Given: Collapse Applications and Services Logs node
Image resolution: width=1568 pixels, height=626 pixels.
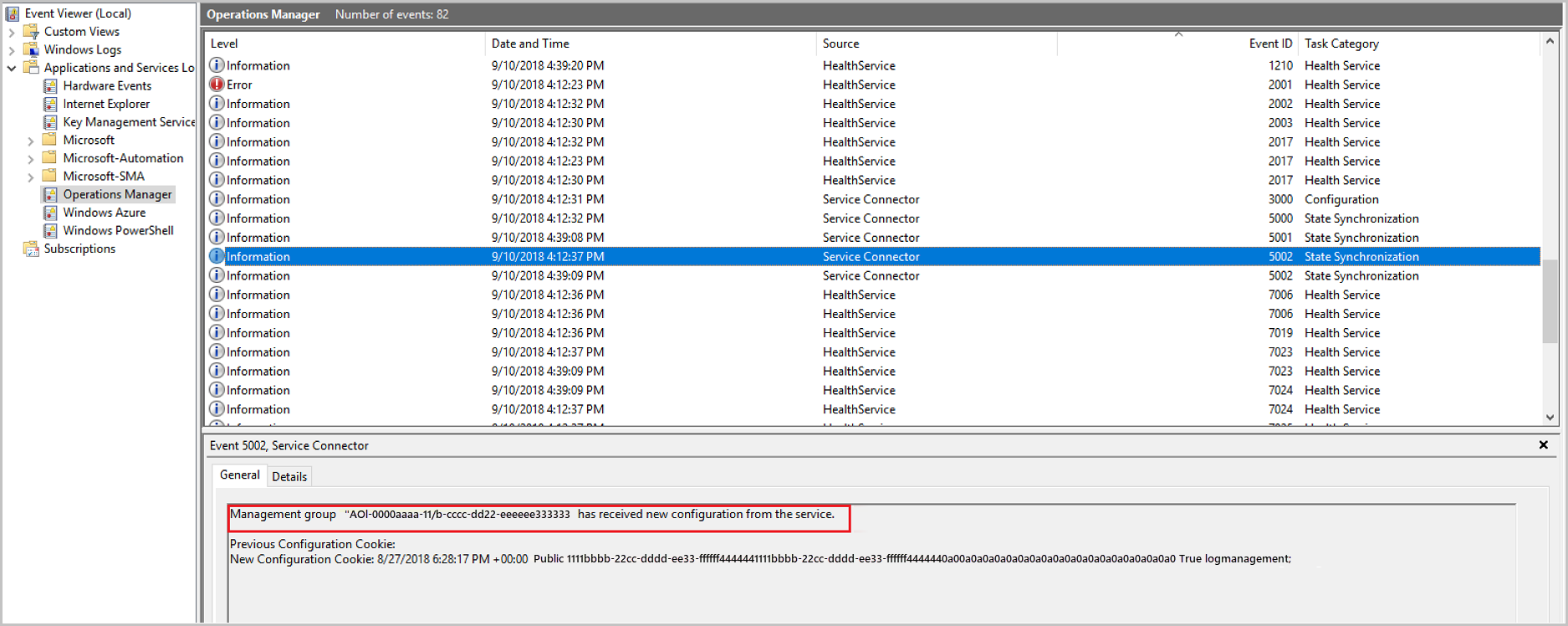Looking at the screenshot, I should [12, 68].
